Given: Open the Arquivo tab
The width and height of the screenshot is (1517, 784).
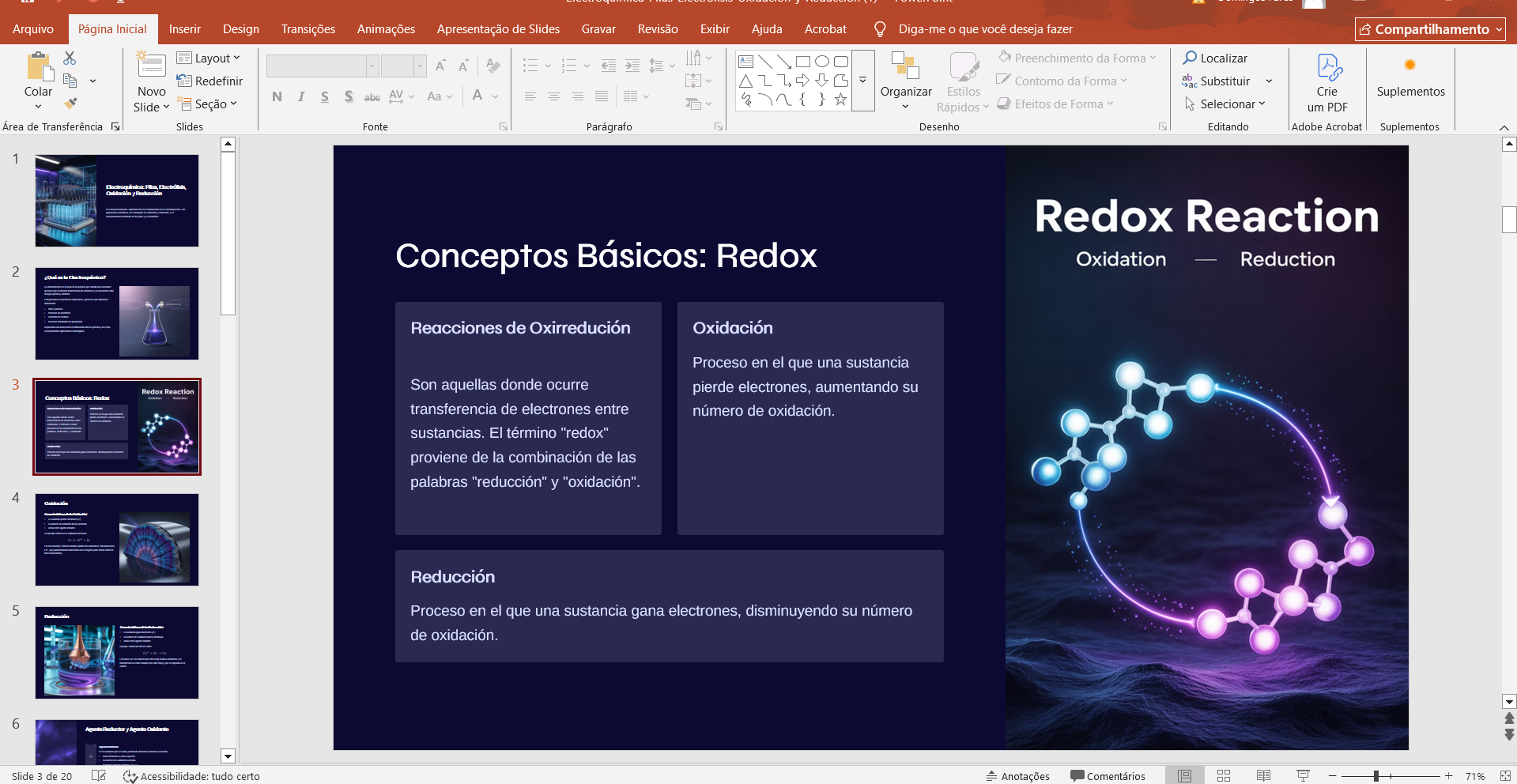Looking at the screenshot, I should (33, 29).
